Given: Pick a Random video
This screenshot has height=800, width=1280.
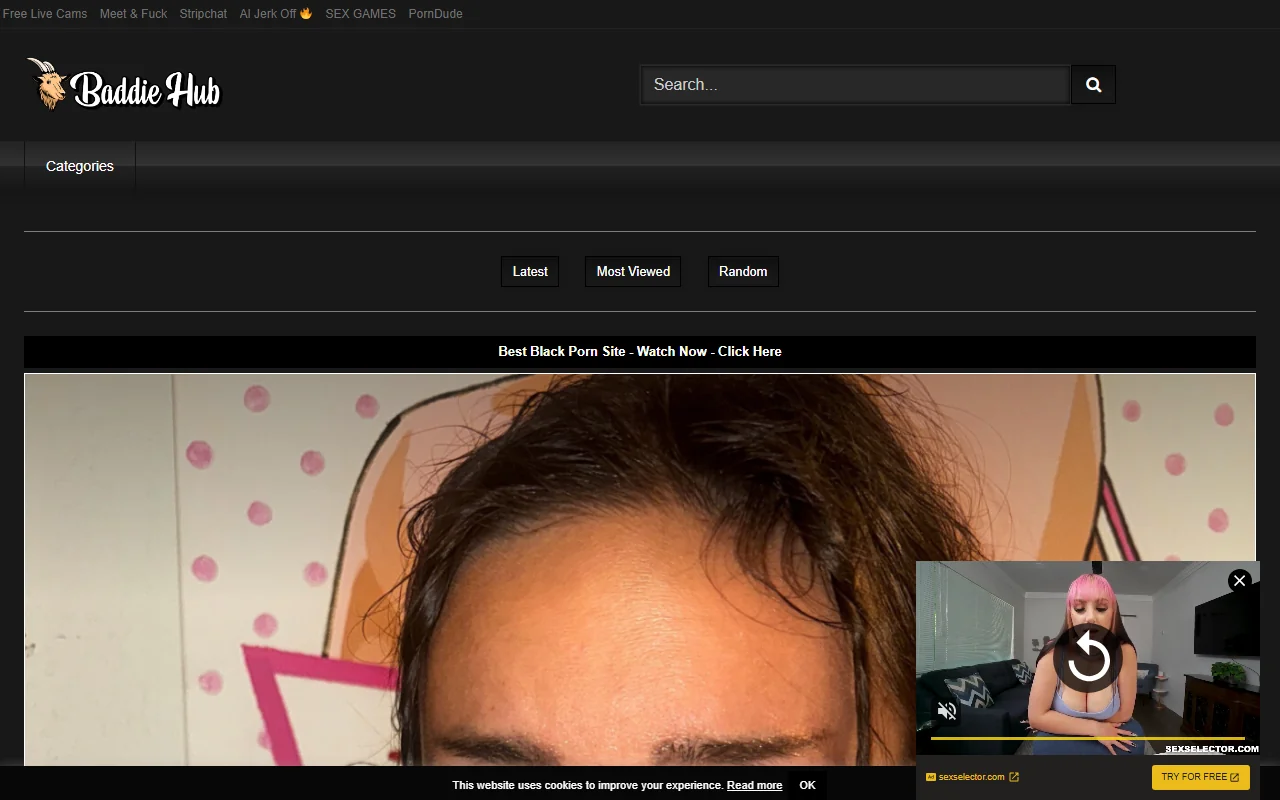Looking at the screenshot, I should pyautogui.click(x=742, y=271).
